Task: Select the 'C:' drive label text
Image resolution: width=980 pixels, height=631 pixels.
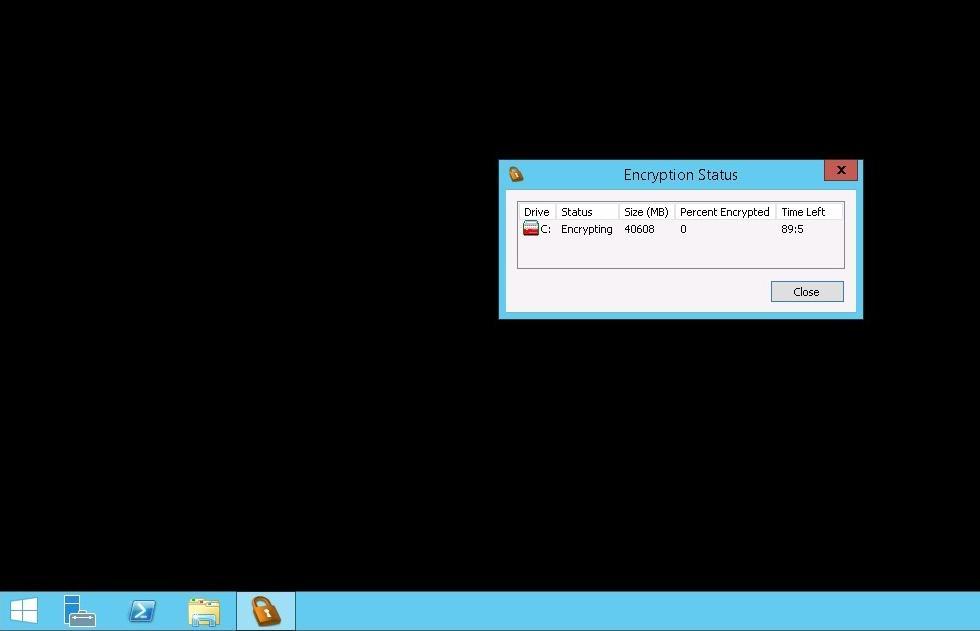Action: [x=546, y=229]
